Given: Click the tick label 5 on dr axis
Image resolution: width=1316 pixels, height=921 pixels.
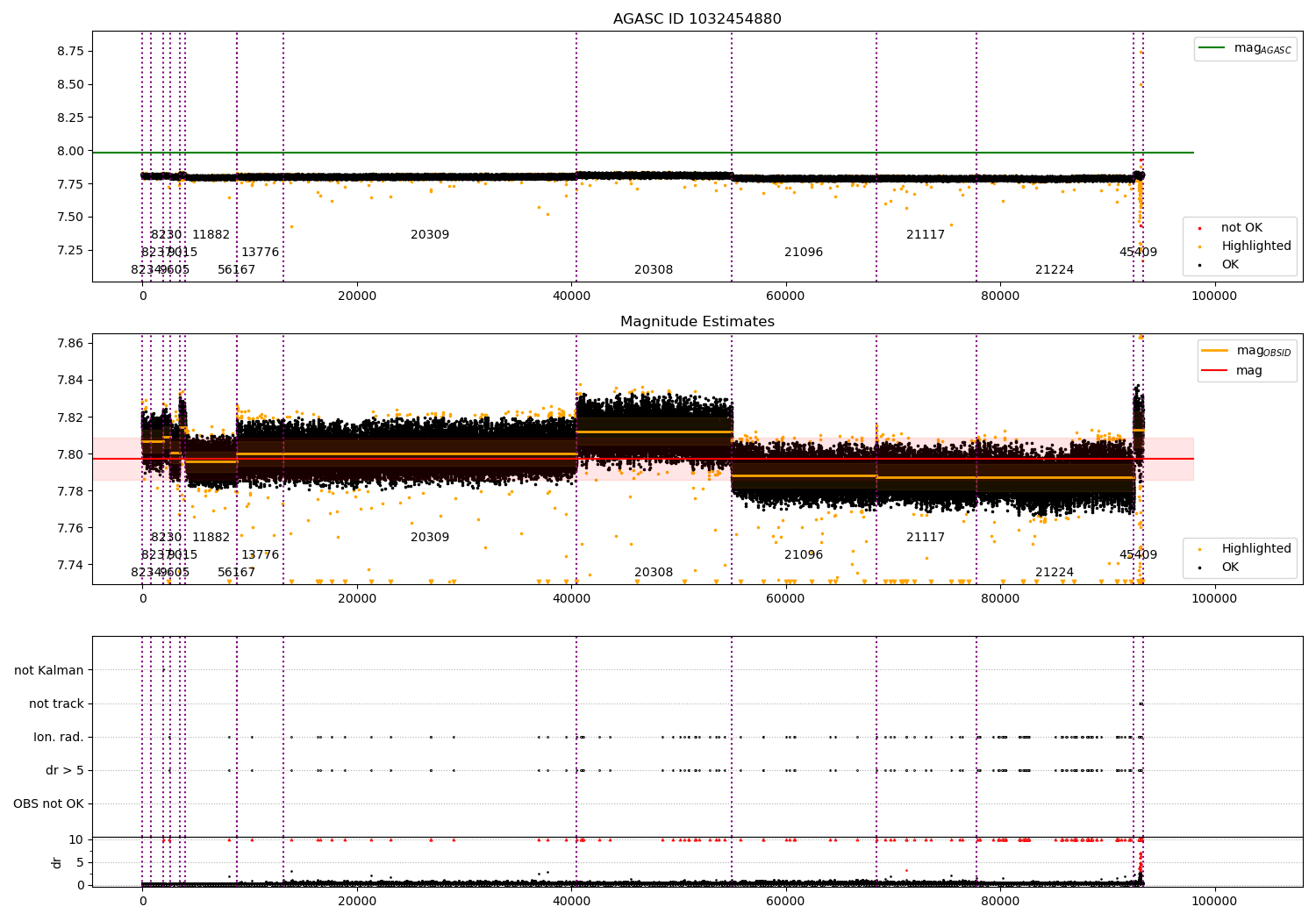Looking at the screenshot, I should pos(80,862).
